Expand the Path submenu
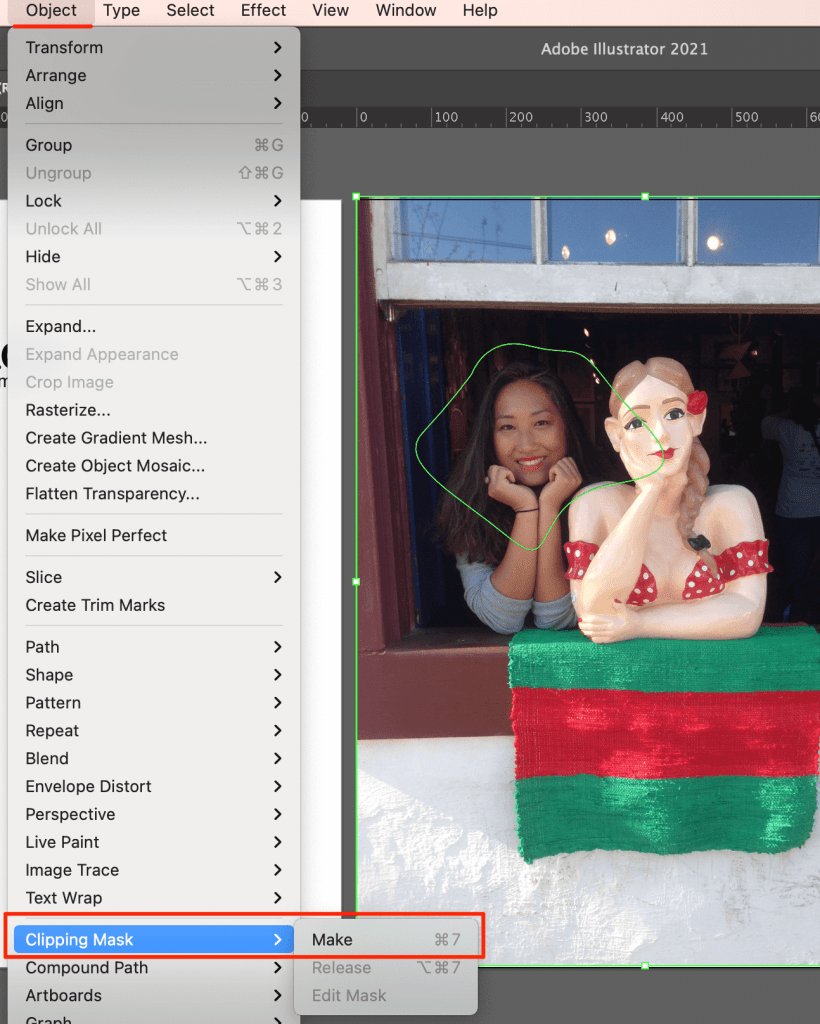 (42, 647)
